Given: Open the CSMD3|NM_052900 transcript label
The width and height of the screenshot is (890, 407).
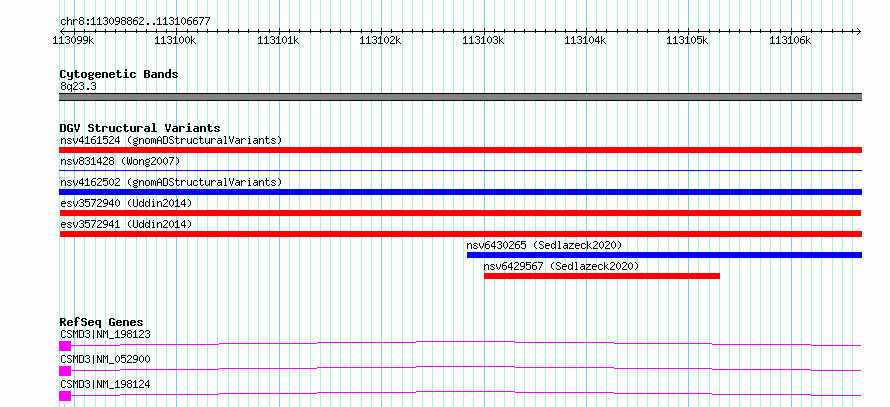Looking at the screenshot, I should [x=105, y=359].
